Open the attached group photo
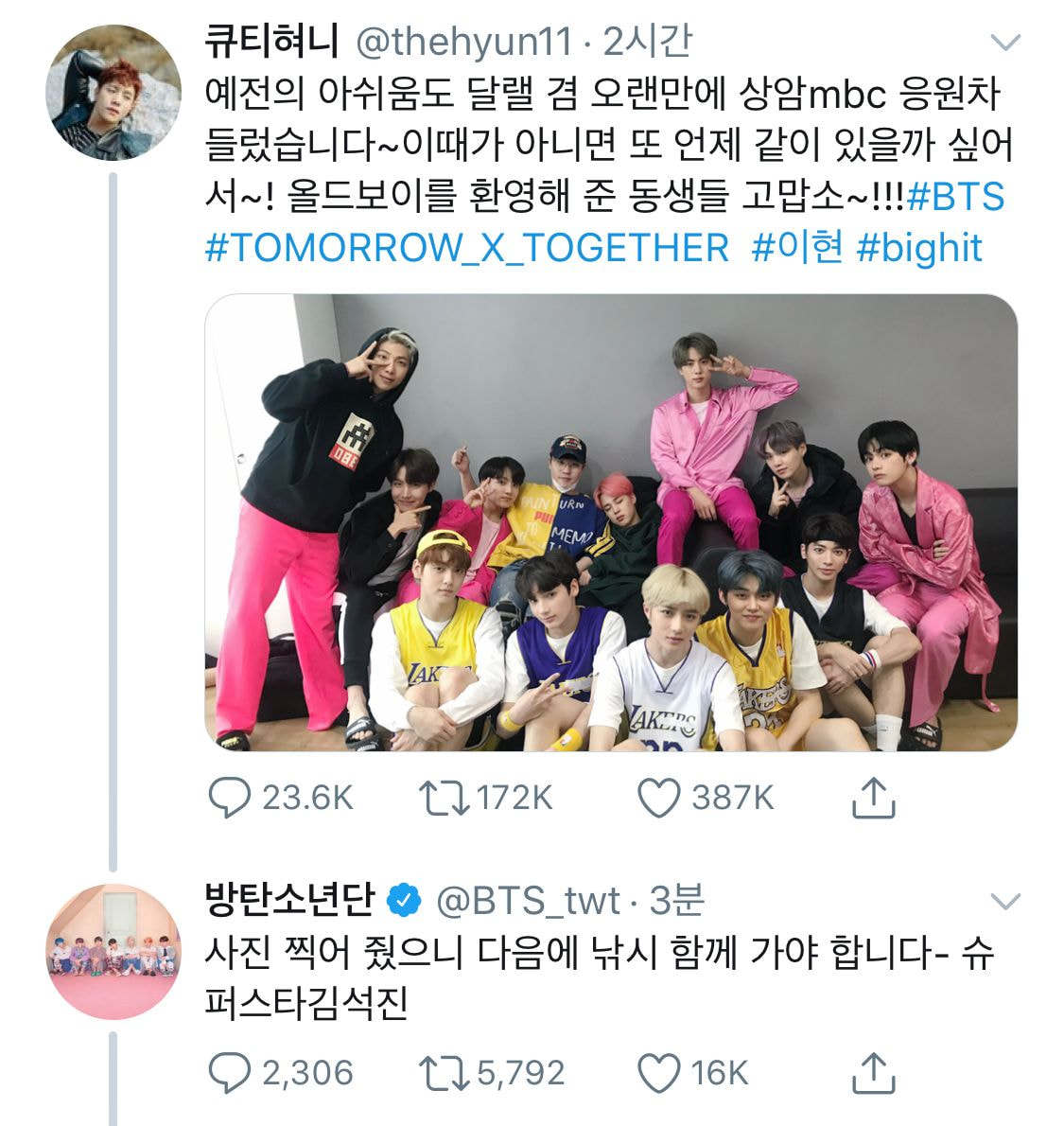 tap(611, 522)
